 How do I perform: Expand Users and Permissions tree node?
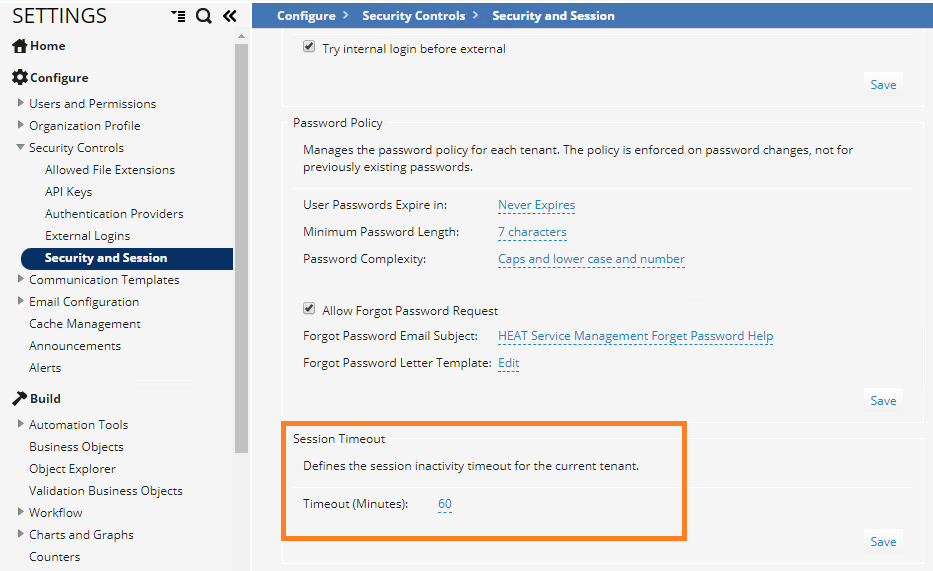click(21, 103)
